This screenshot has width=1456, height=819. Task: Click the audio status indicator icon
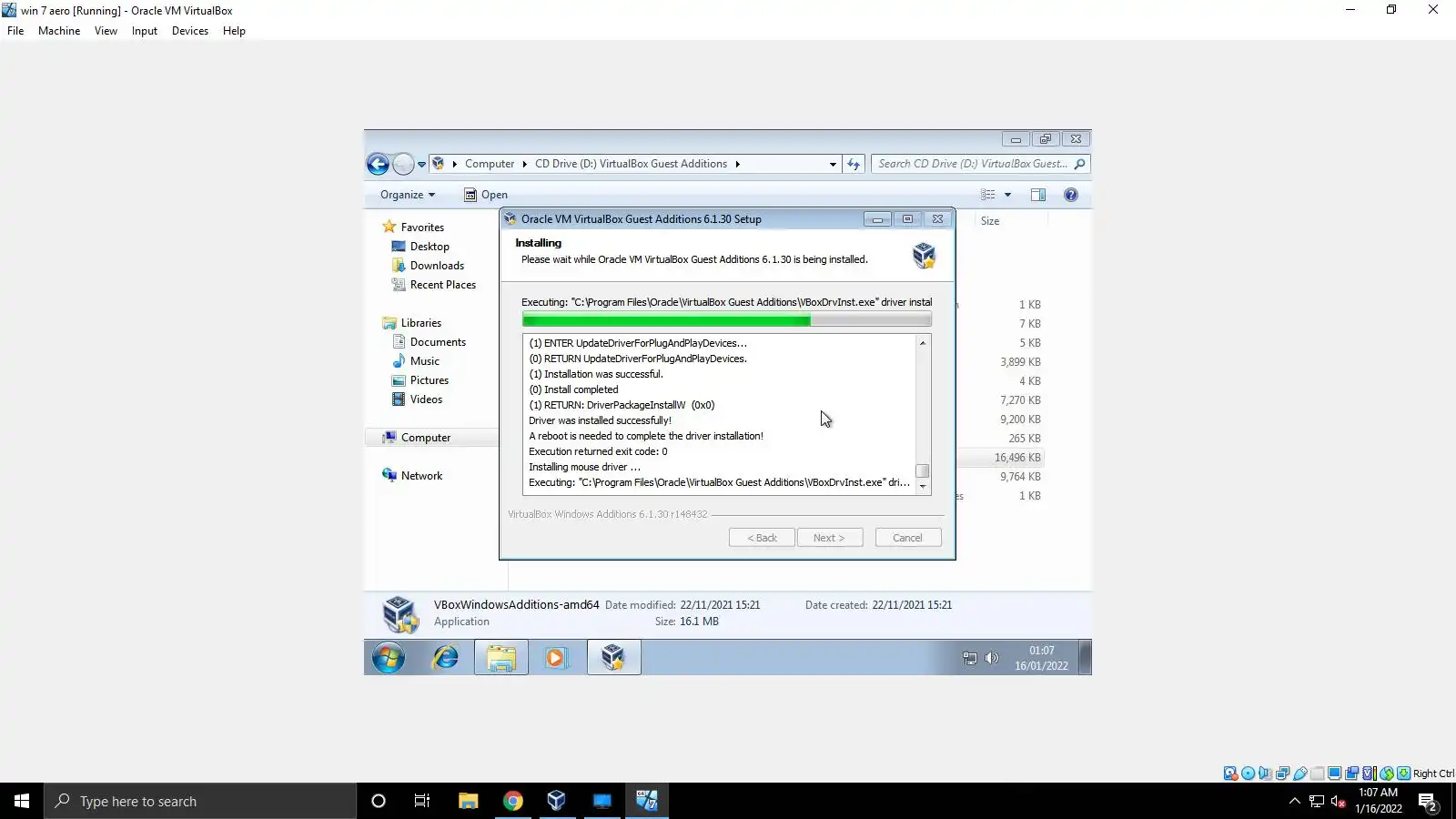[x=1265, y=773]
